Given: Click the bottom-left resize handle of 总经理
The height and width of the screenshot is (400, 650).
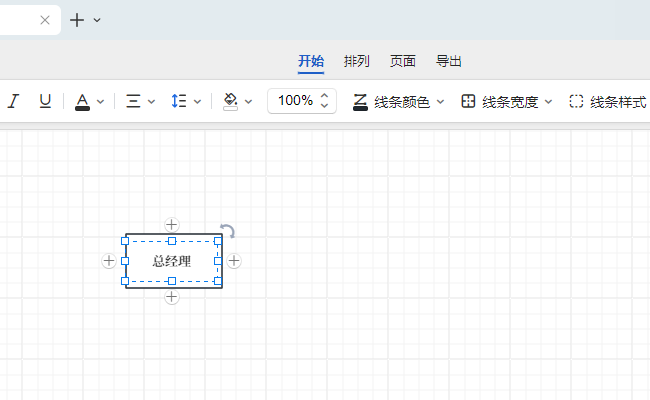Looking at the screenshot, I should 125,281.
